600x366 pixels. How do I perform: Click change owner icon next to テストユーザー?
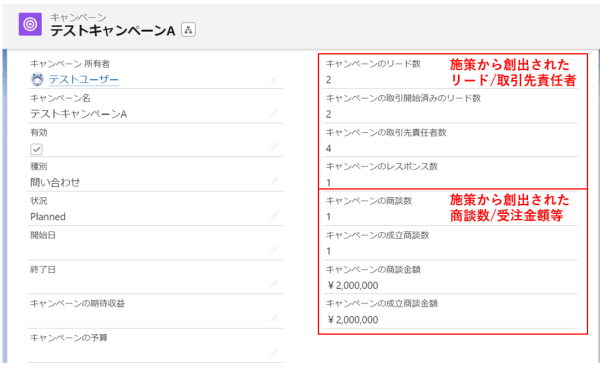(x=274, y=79)
